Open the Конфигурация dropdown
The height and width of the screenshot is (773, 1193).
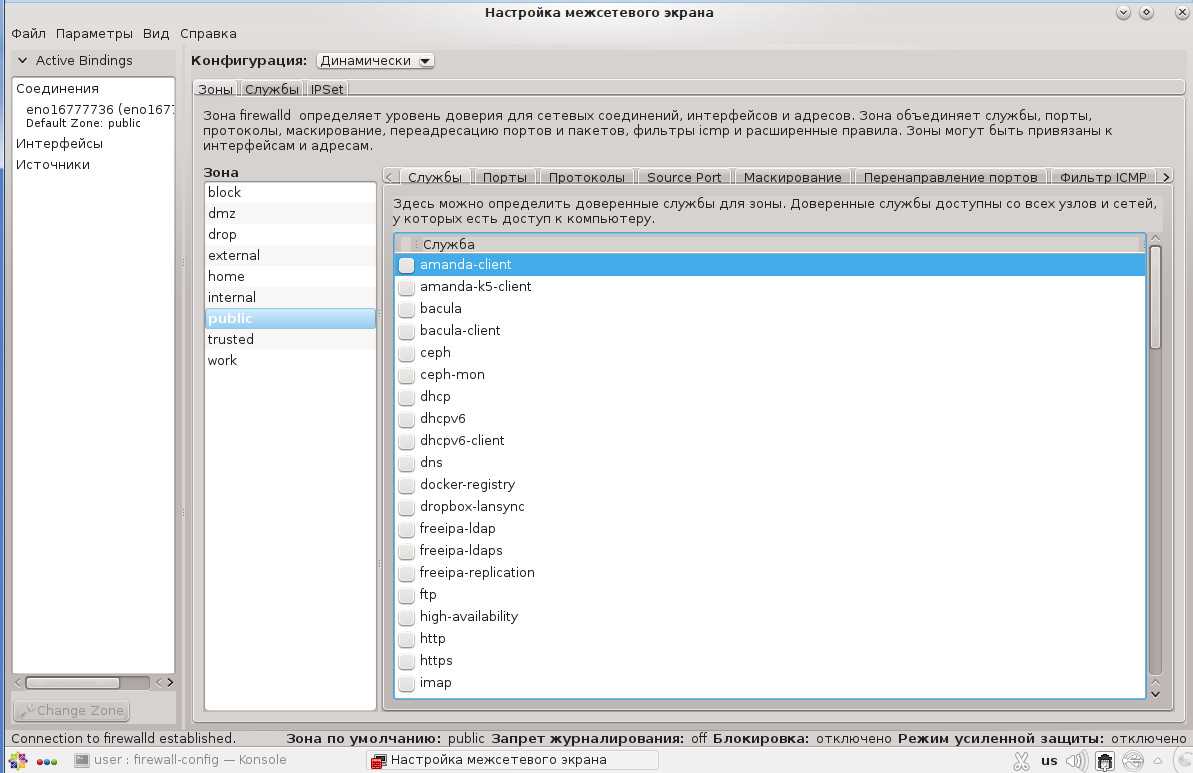[375, 61]
